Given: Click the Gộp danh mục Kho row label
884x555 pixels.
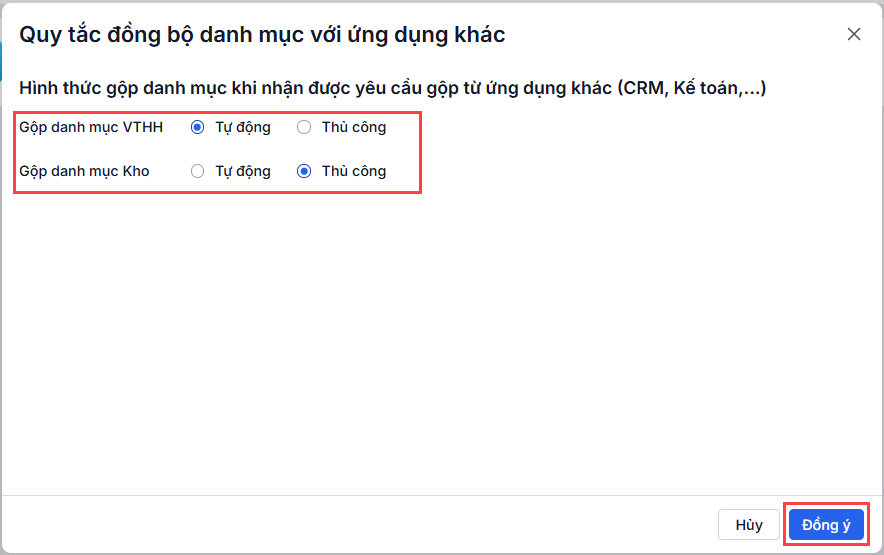Looking at the screenshot, I should tap(84, 171).
